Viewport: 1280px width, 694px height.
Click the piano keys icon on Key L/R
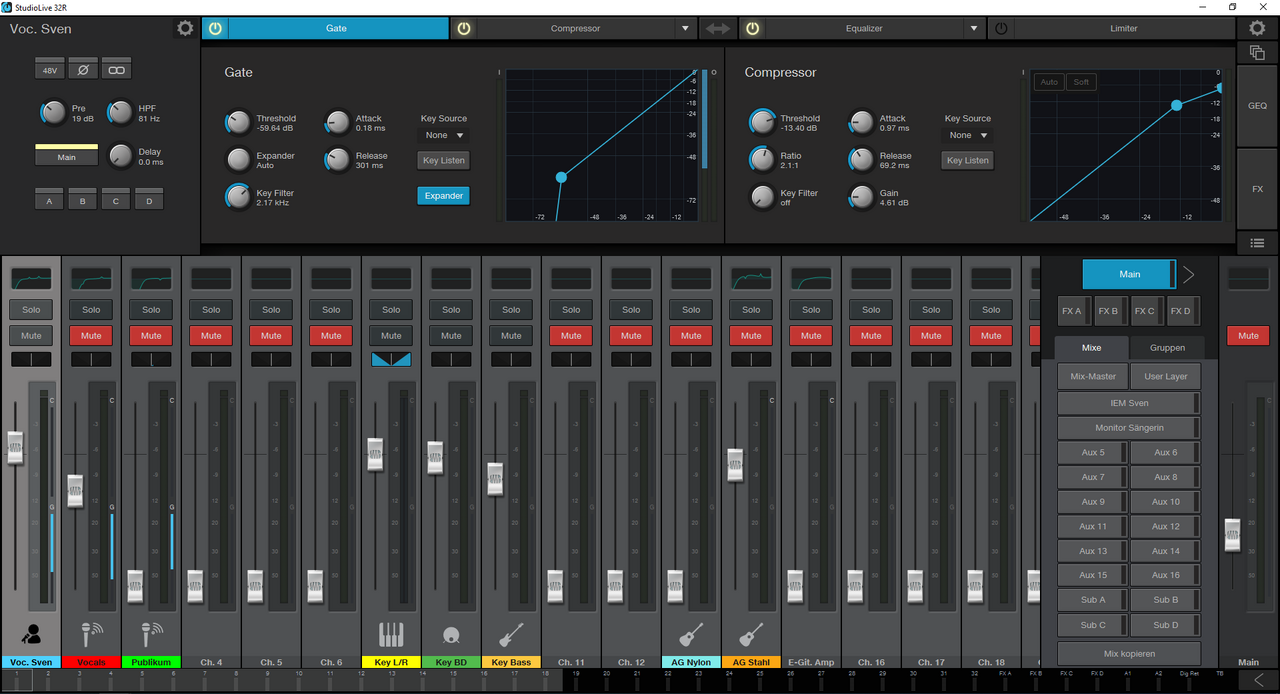[391, 633]
